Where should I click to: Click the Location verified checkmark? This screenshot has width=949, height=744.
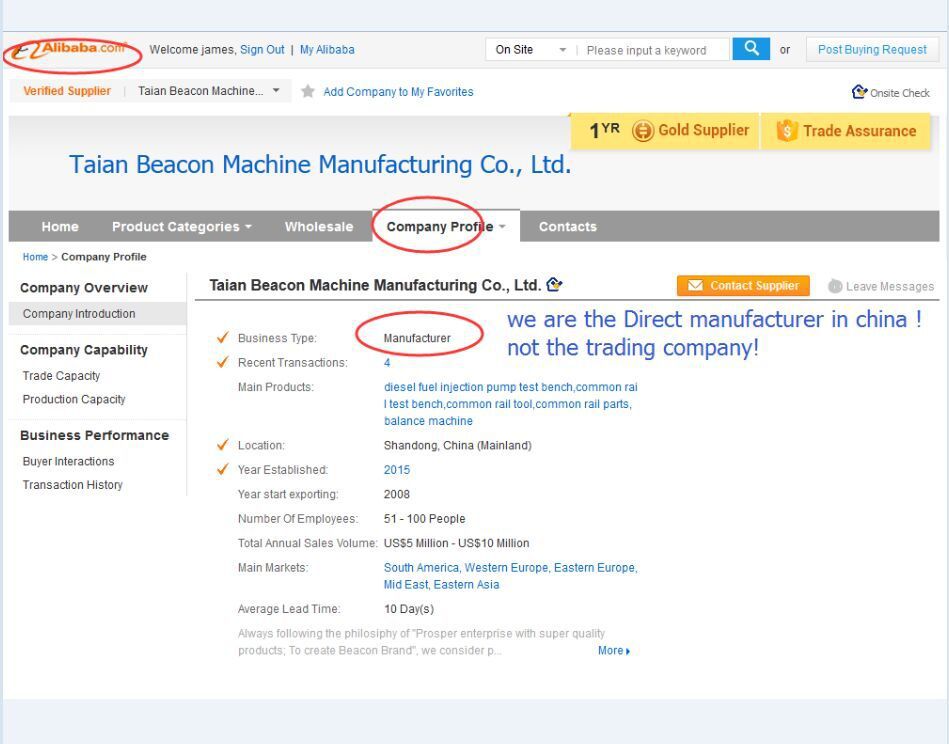[x=223, y=444]
